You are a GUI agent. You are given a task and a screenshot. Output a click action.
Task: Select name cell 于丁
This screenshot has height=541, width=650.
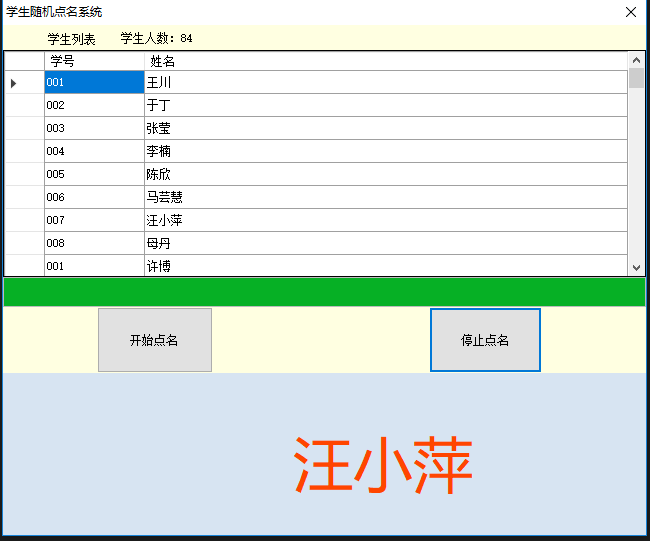point(386,105)
